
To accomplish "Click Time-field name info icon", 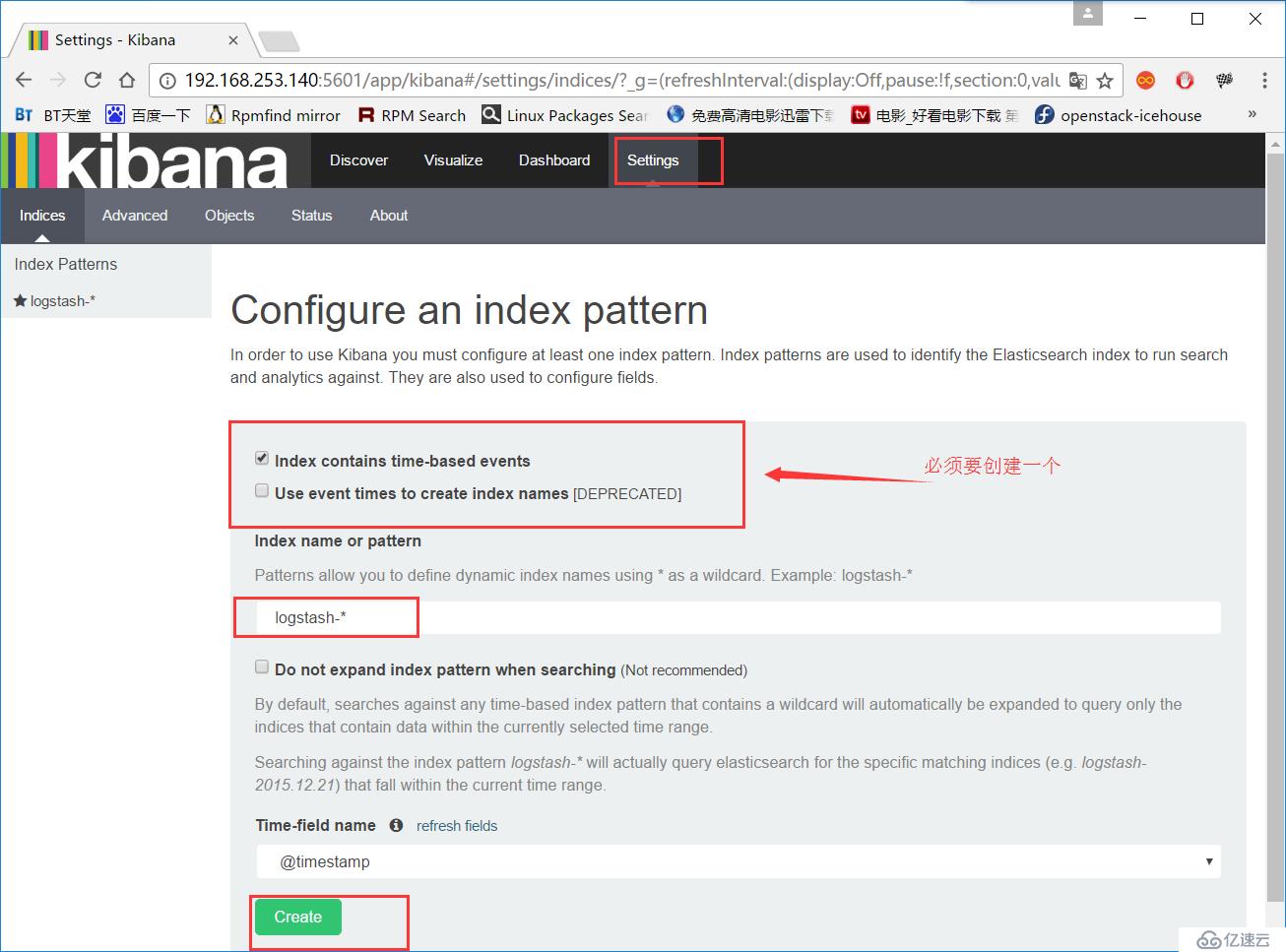I will pyautogui.click(x=396, y=825).
